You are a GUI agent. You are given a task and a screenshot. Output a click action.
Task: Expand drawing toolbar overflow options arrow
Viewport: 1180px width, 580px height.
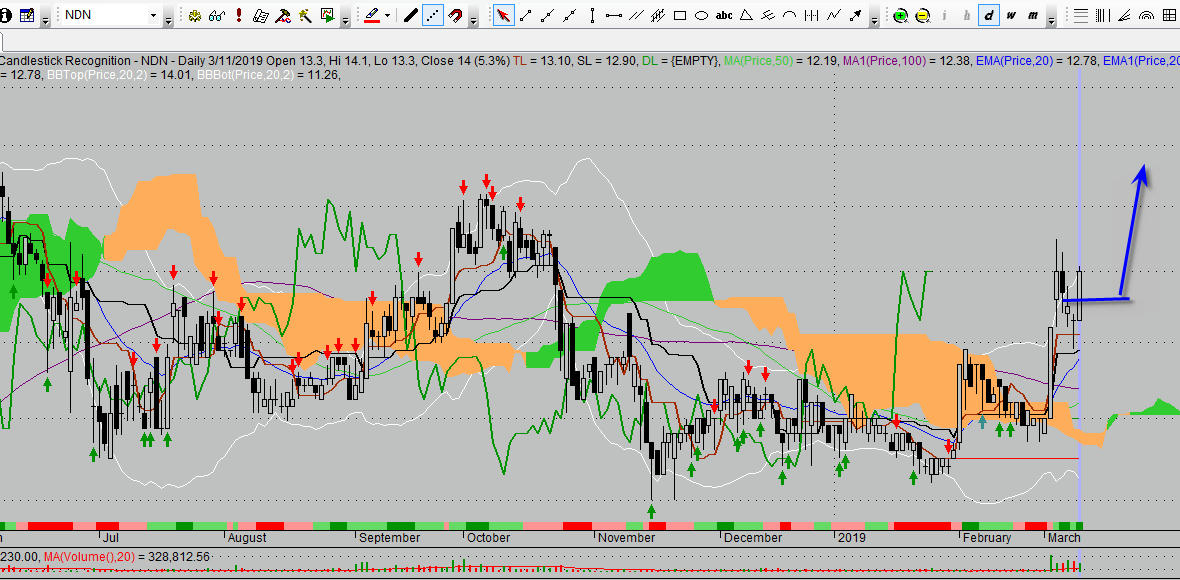pyautogui.click(x=874, y=19)
